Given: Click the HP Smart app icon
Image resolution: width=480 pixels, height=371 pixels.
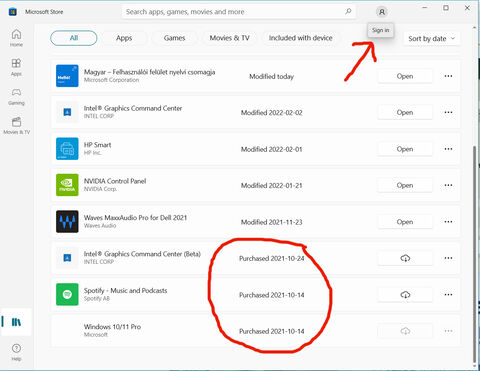Looking at the screenshot, I should point(67,149).
